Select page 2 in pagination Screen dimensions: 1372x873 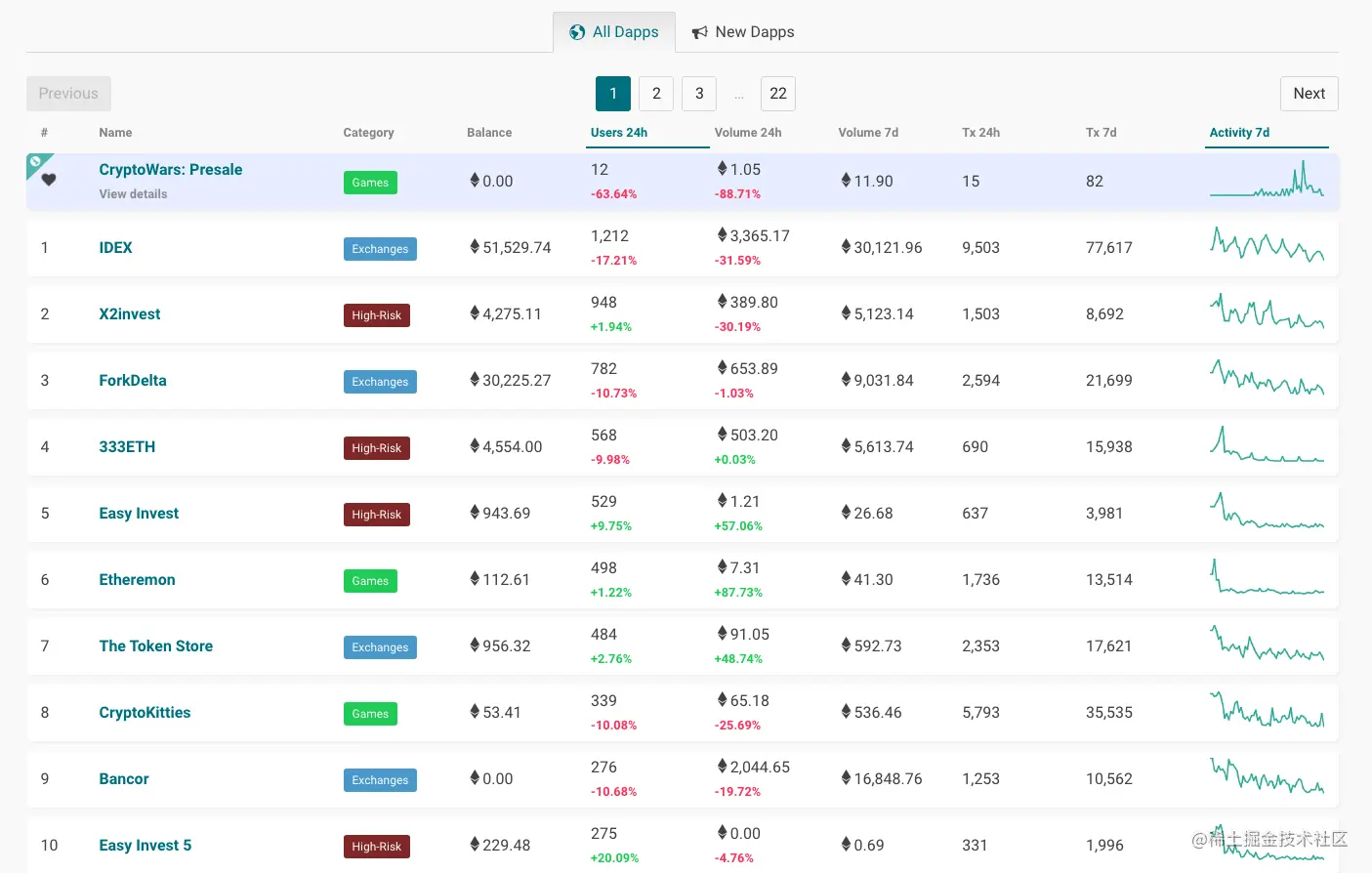coord(656,94)
